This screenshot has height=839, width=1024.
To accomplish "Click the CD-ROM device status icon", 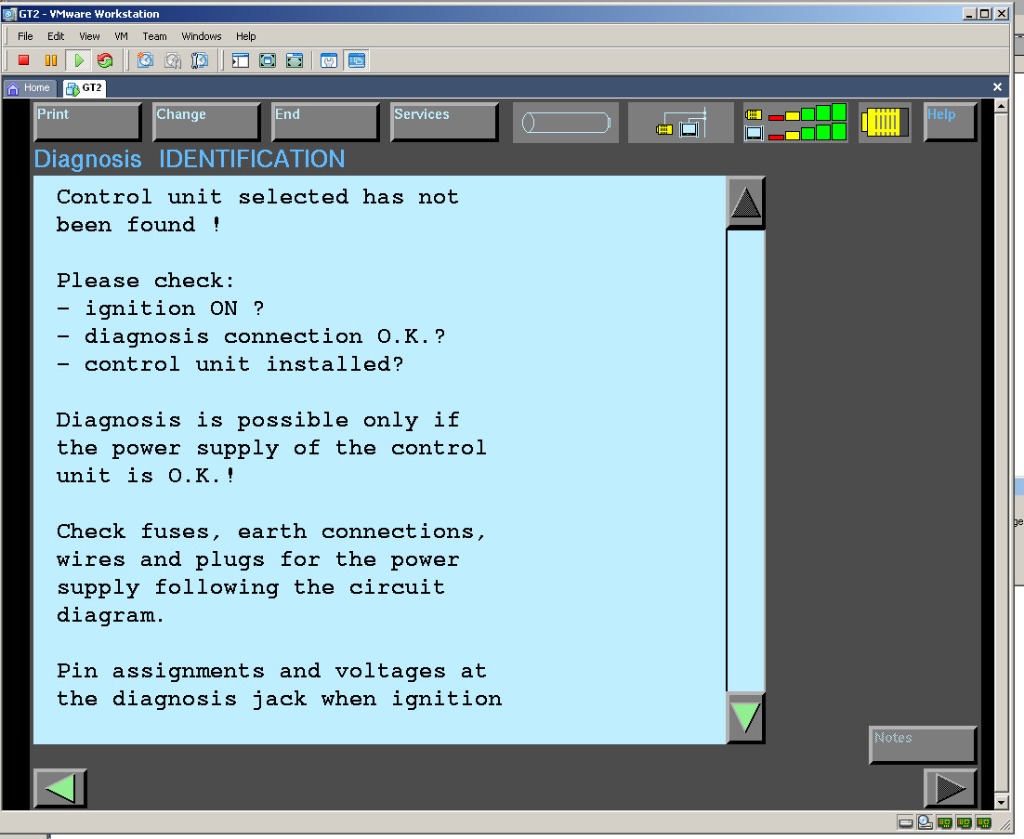I will tap(925, 823).
